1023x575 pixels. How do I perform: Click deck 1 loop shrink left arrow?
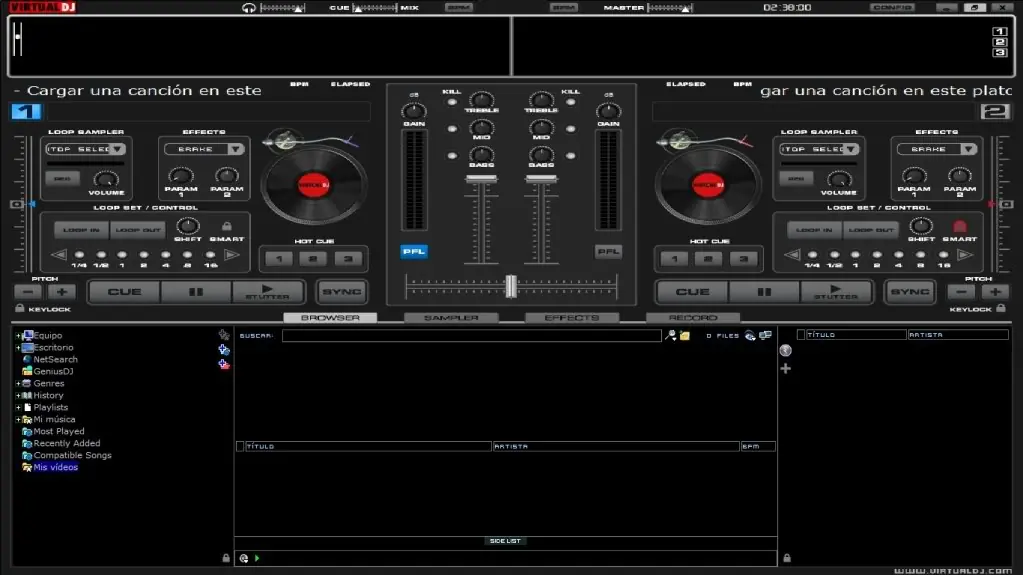pos(59,255)
